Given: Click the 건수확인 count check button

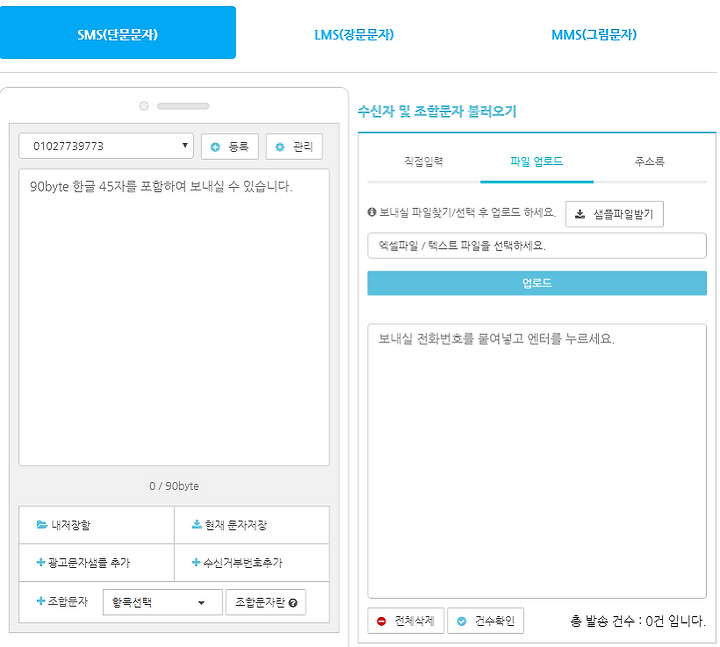Looking at the screenshot, I should tap(485, 621).
